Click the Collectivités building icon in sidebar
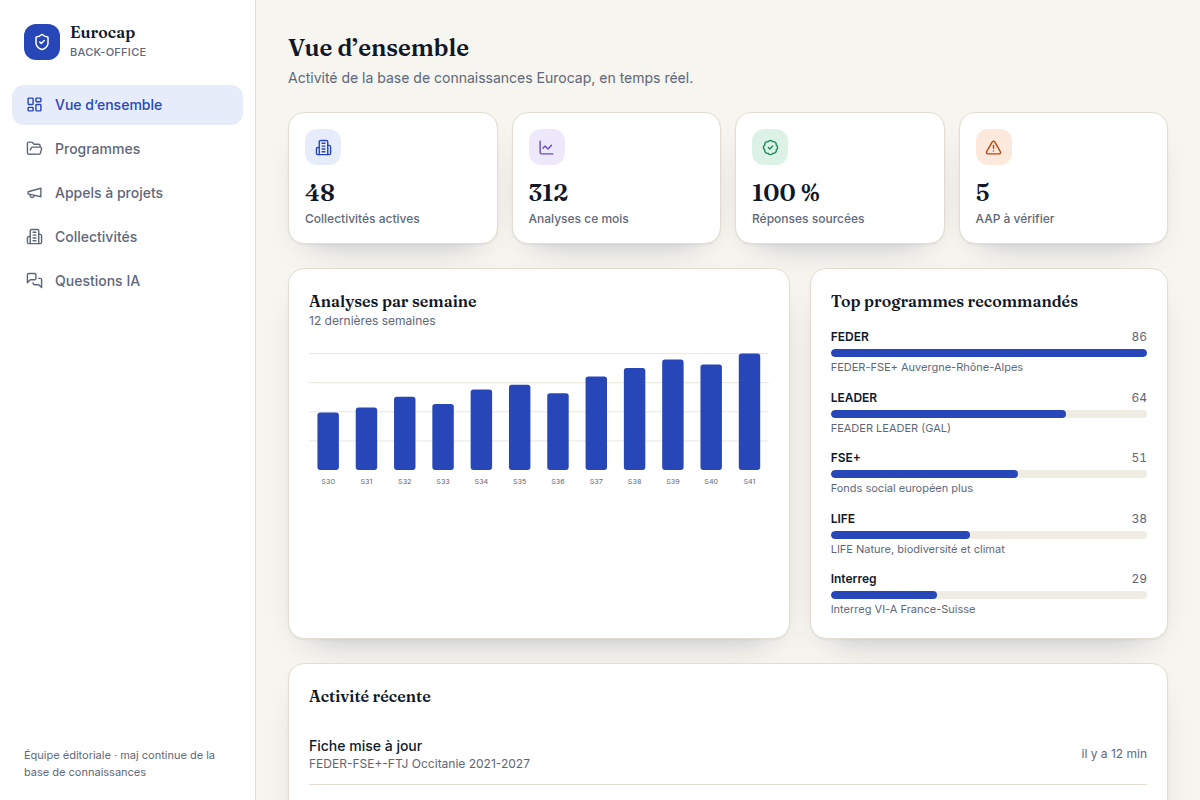1200x800 pixels. click(35, 237)
